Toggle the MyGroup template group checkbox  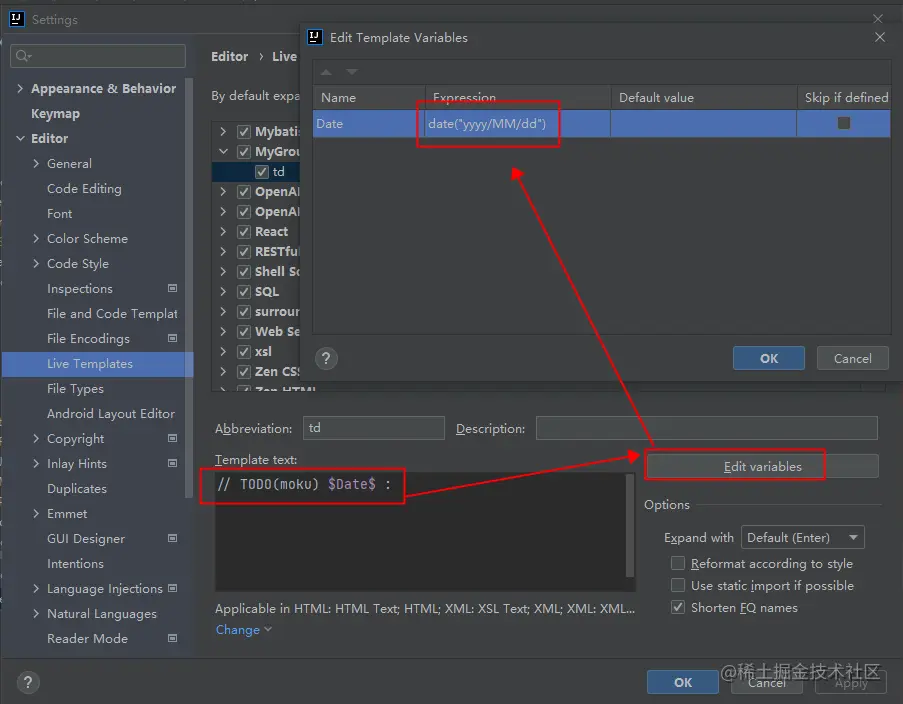[x=244, y=152]
